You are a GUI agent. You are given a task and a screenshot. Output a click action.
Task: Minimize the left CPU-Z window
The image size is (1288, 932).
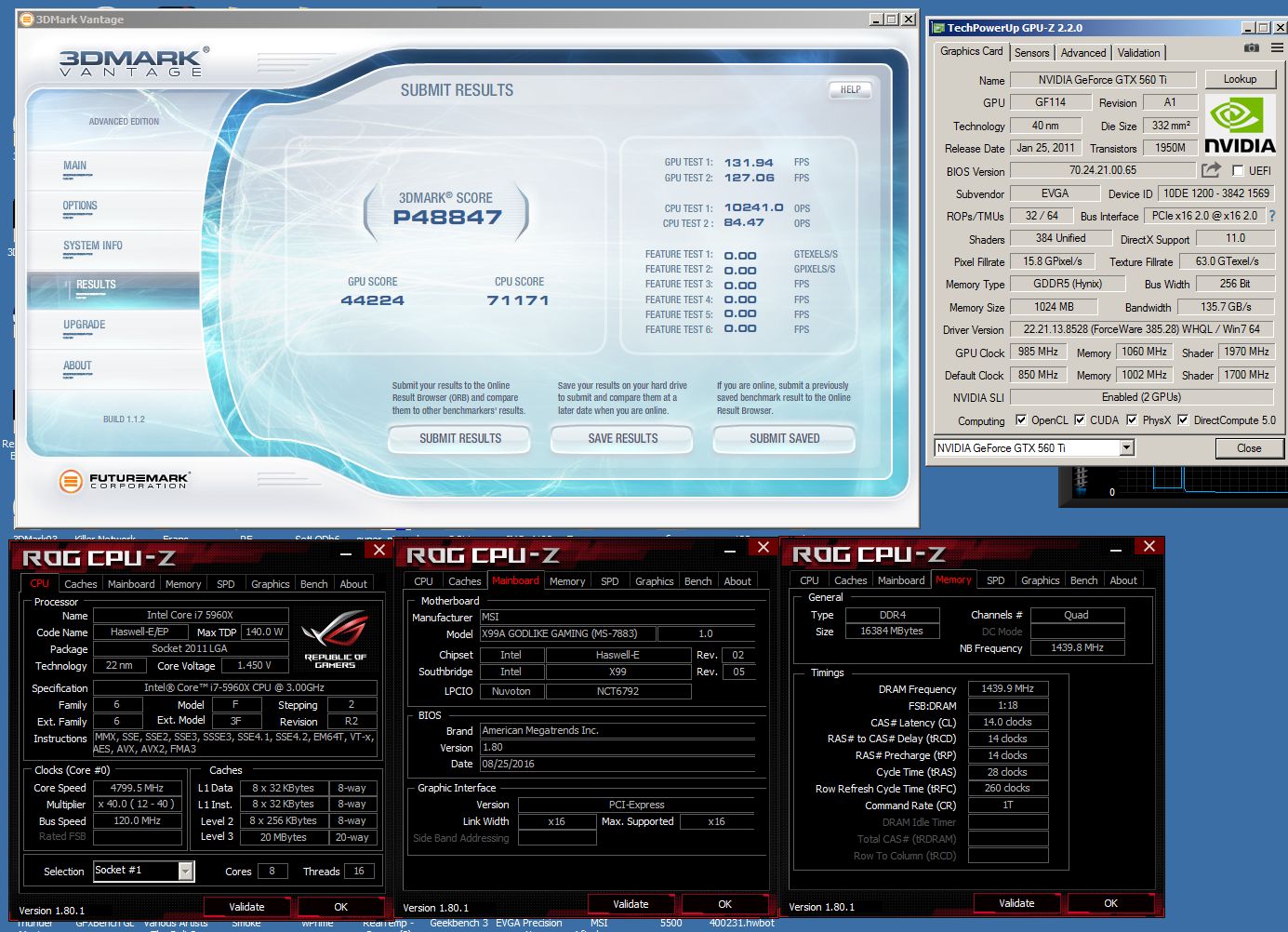pos(346,553)
